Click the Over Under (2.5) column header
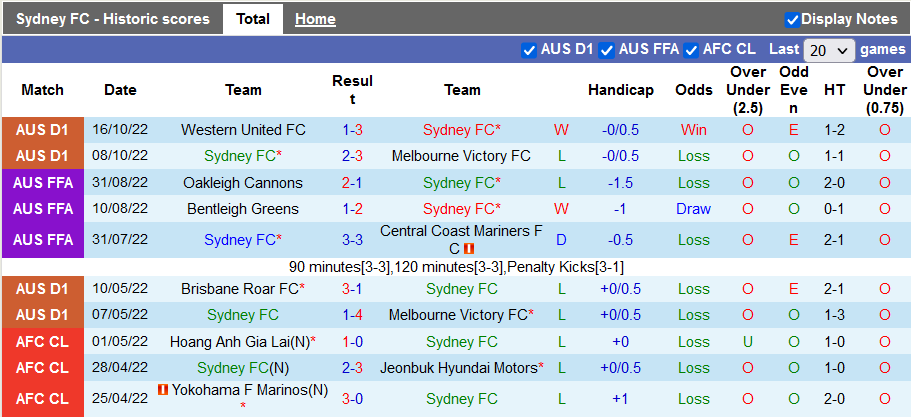The width and height of the screenshot is (911, 417). pyautogui.click(x=748, y=90)
